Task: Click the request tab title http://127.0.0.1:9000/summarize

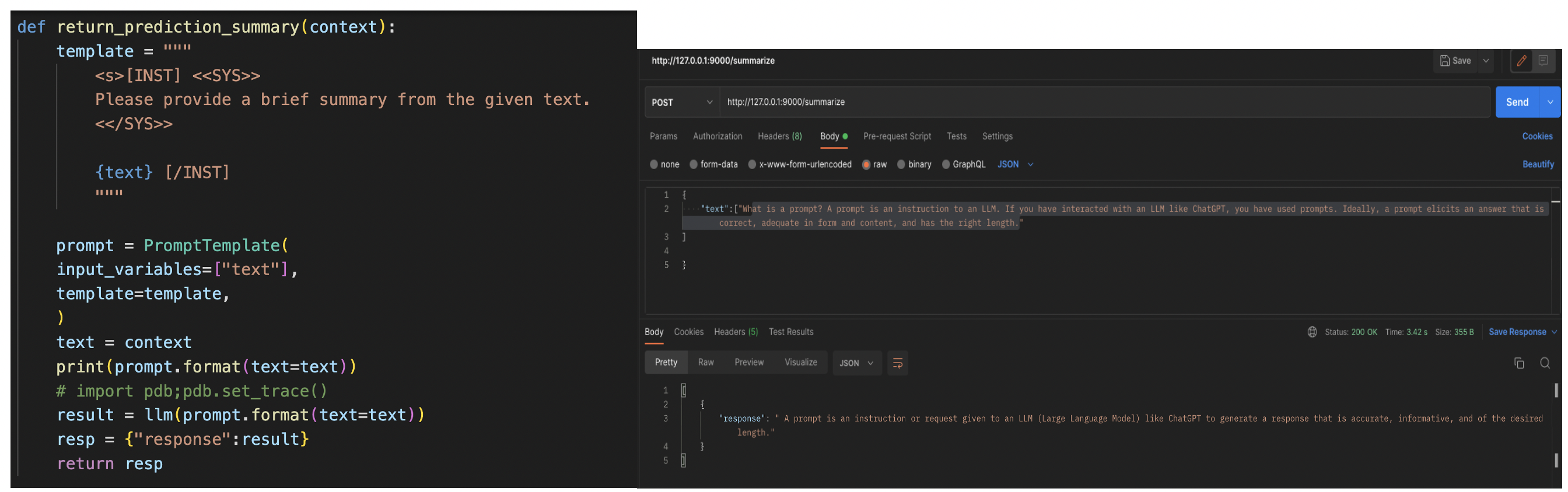Action: click(x=713, y=61)
